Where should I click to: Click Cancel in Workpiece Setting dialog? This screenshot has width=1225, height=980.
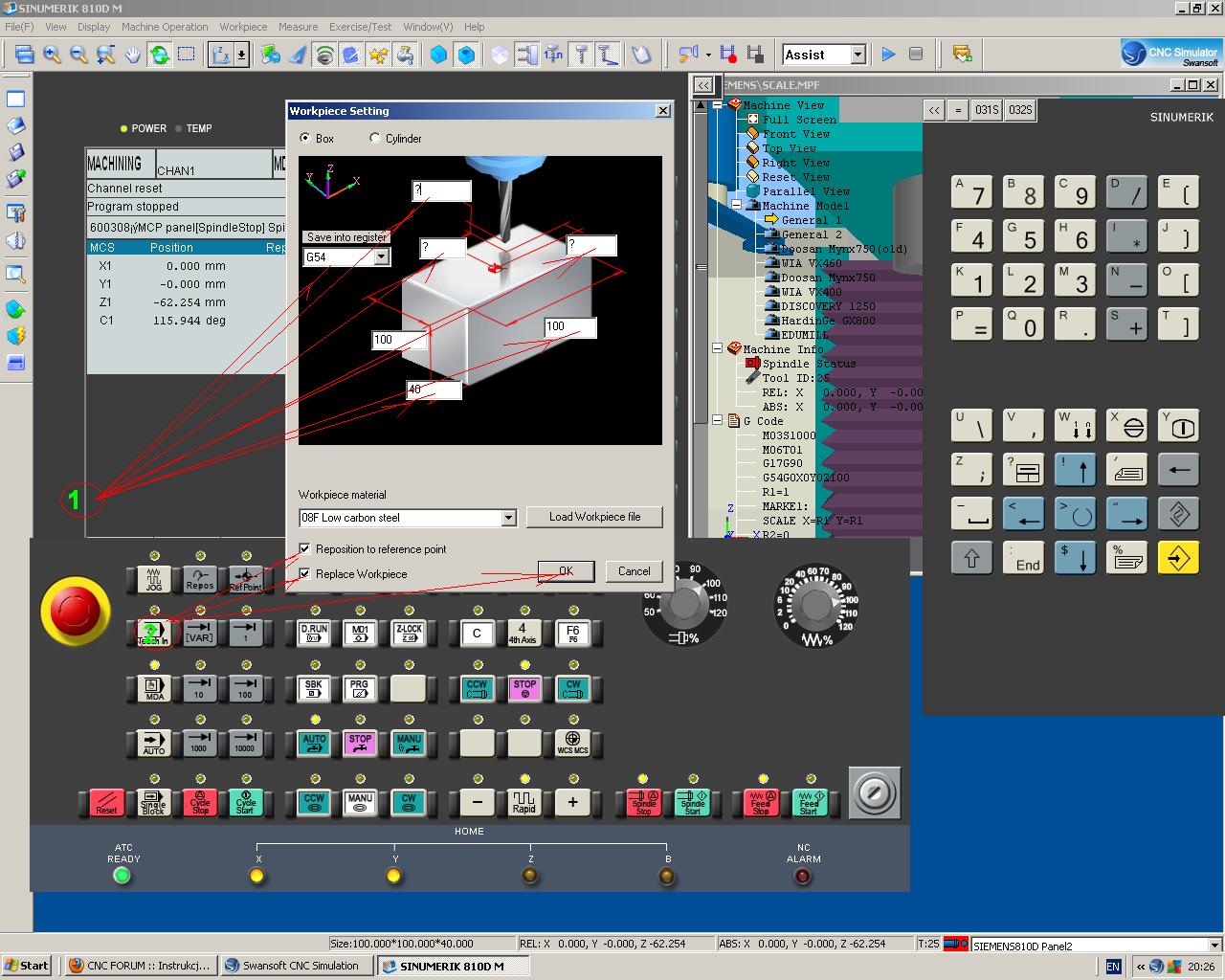point(634,571)
